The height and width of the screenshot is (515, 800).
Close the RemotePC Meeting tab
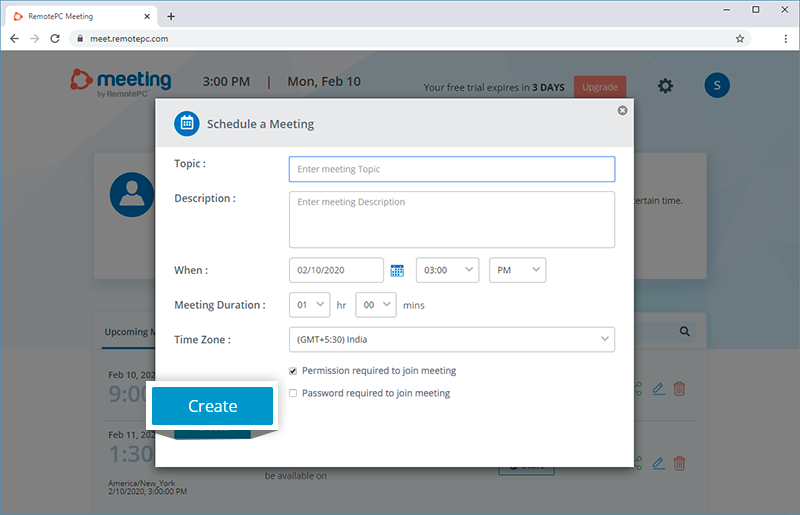(147, 16)
